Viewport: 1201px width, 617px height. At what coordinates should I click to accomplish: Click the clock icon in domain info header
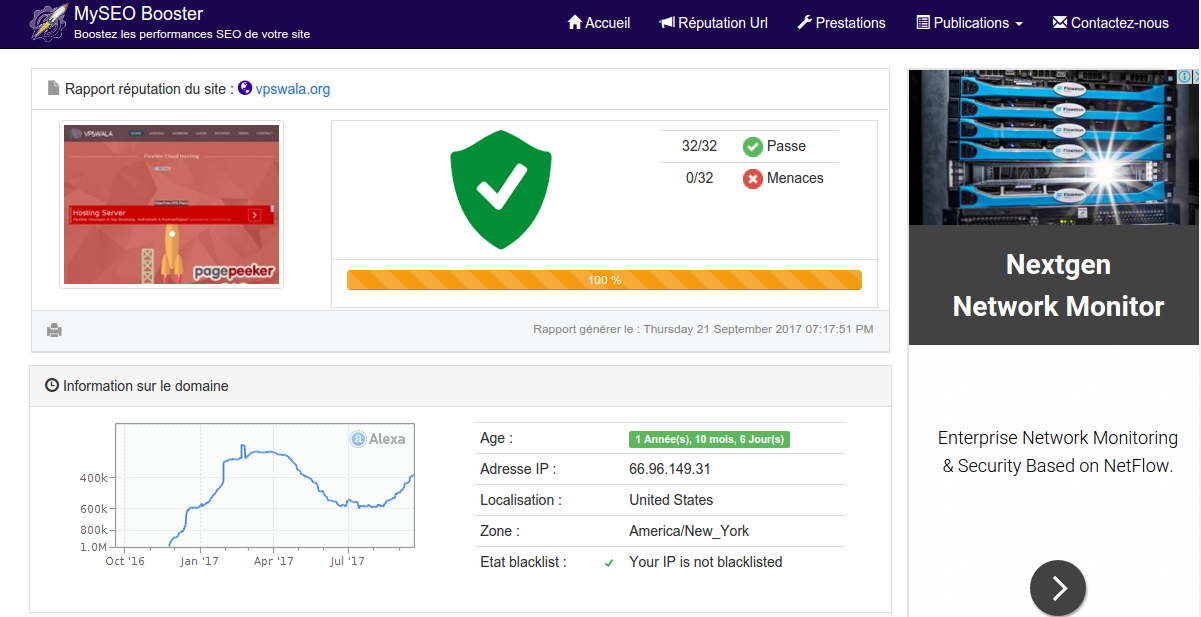52,385
